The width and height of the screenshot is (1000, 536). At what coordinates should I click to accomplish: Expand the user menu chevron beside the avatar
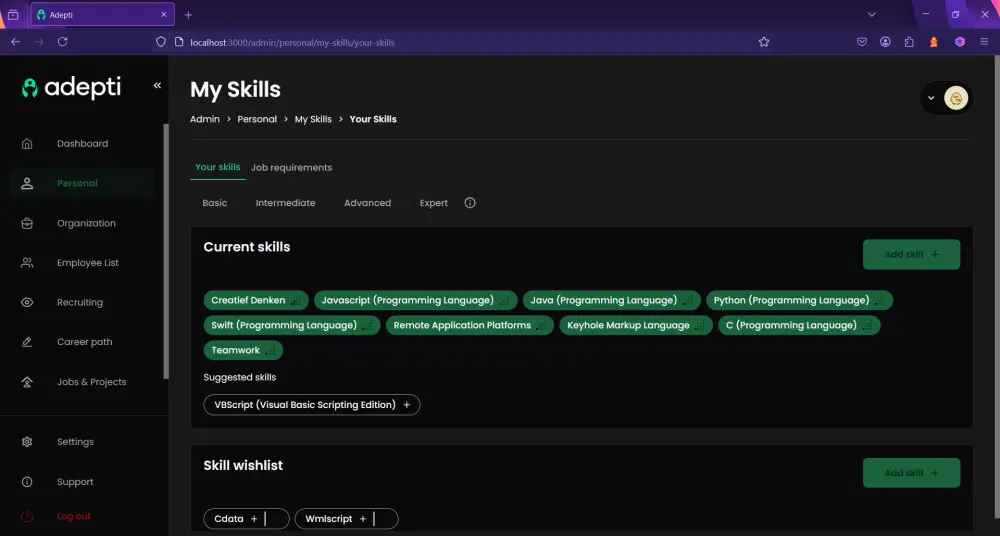[x=931, y=98]
